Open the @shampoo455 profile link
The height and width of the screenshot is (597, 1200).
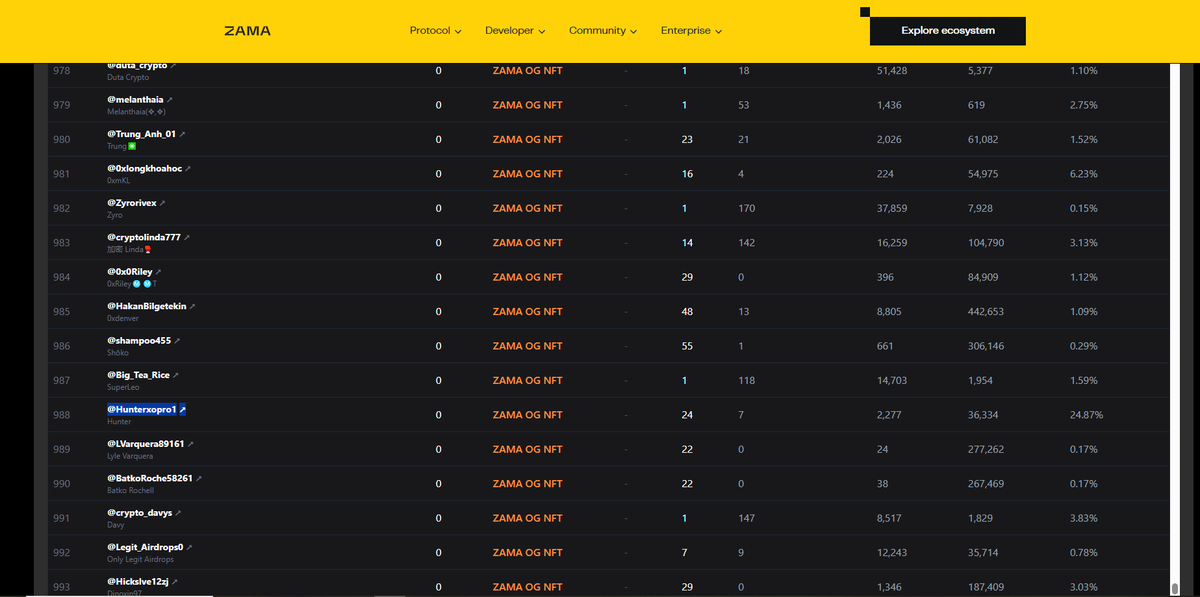[x=139, y=341]
